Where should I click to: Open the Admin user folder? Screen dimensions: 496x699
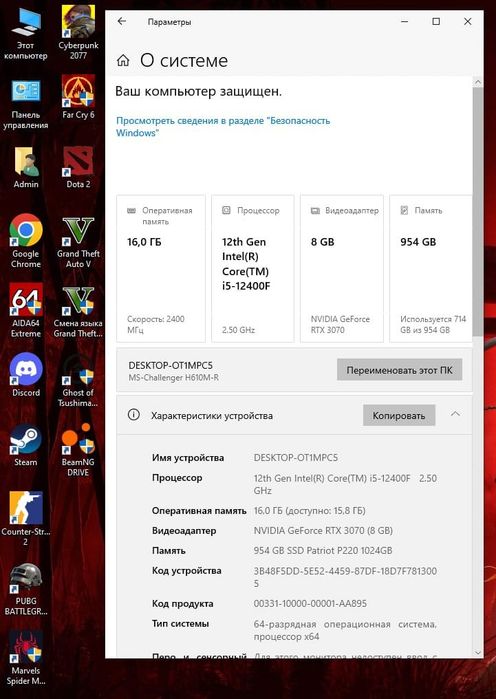26,168
